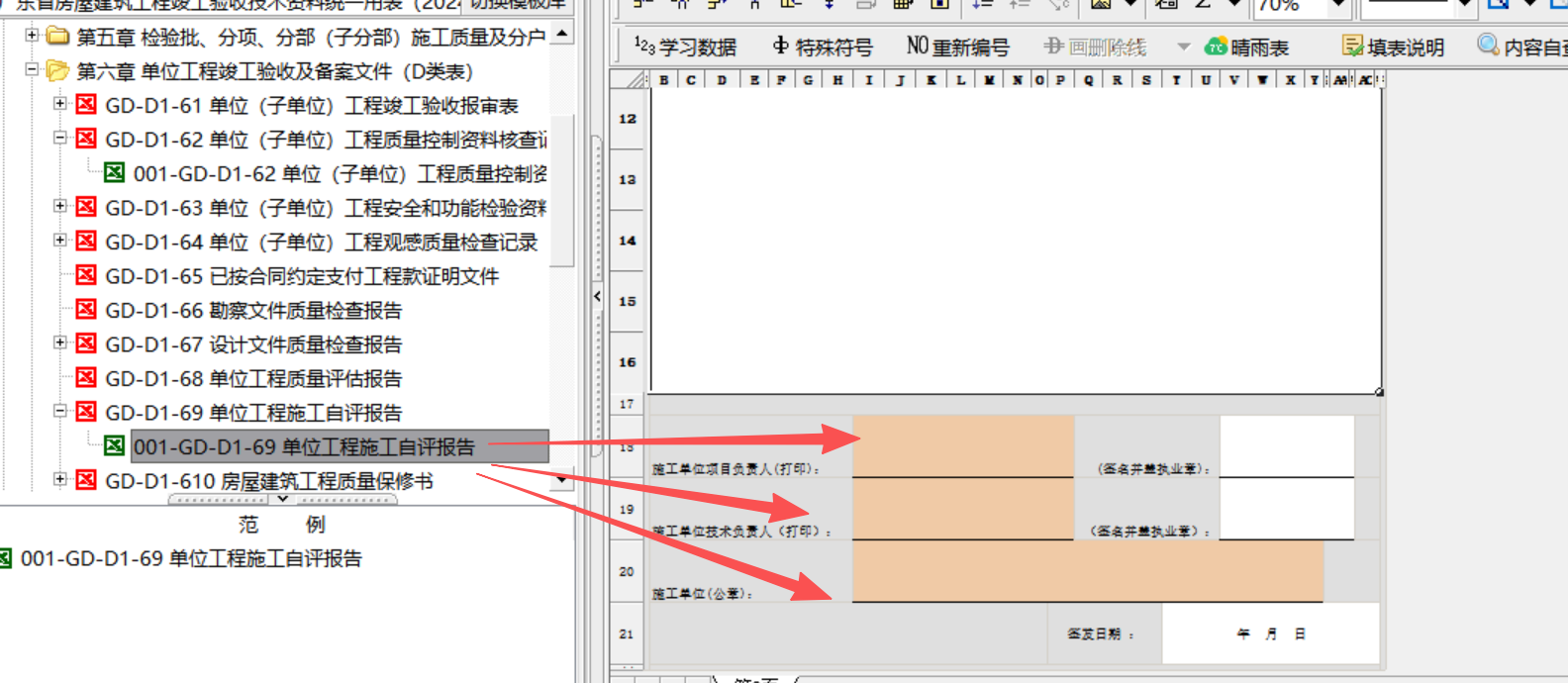This screenshot has width=1568, height=683.
Task: Click the red form icon of GD-D1-62
Action: [87, 139]
